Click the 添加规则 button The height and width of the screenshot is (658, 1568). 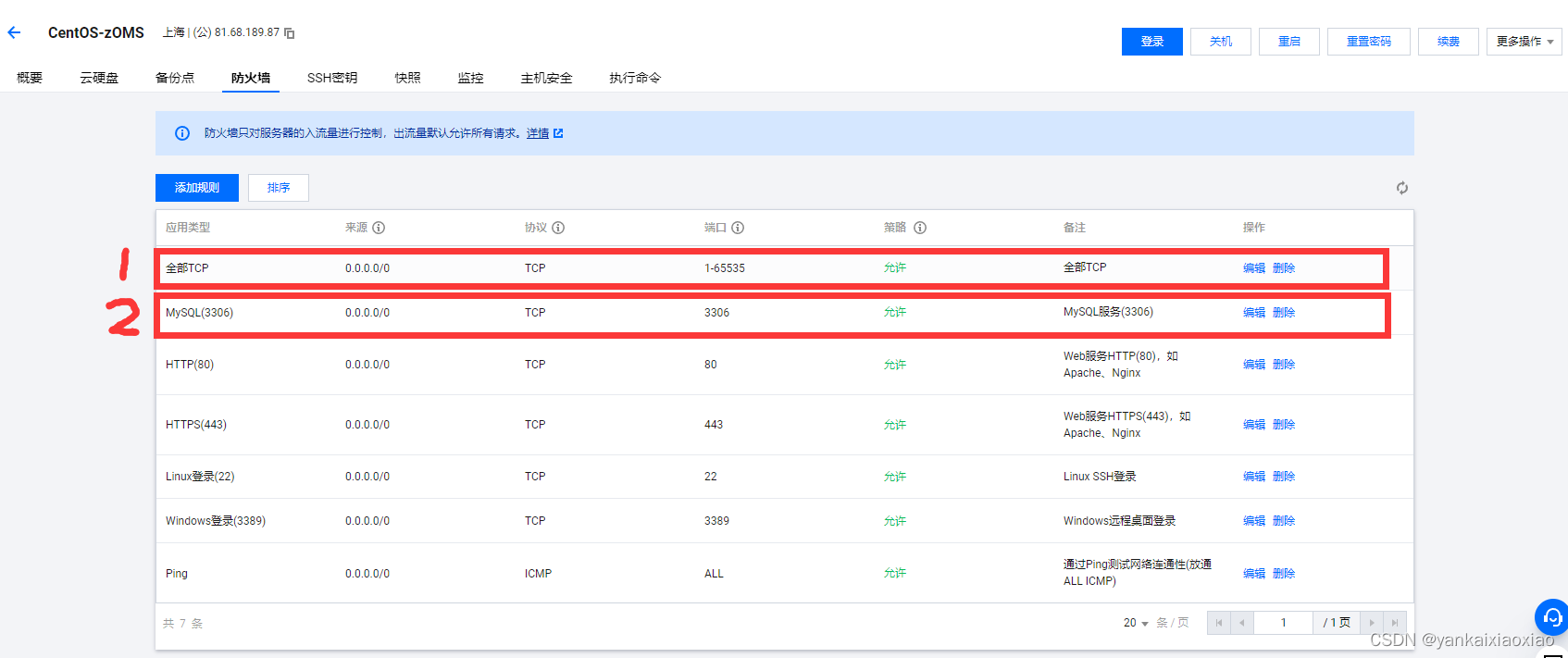197,188
